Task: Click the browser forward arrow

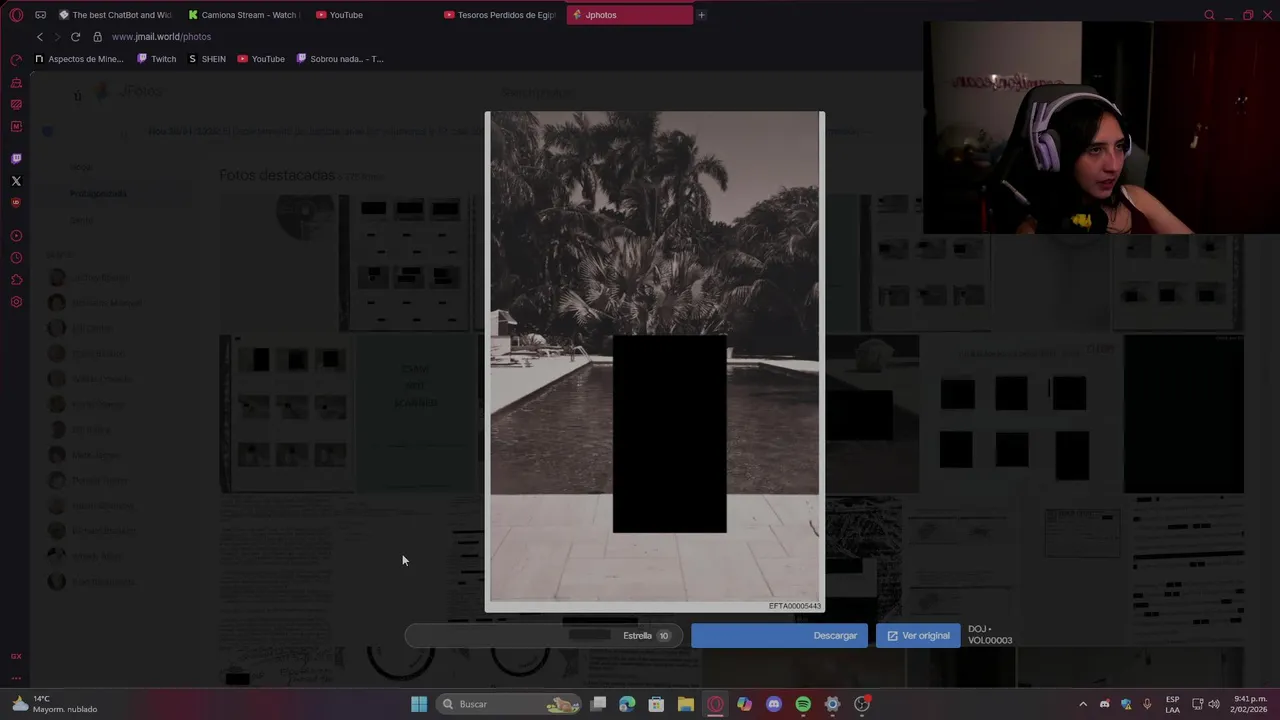Action: tap(57, 37)
